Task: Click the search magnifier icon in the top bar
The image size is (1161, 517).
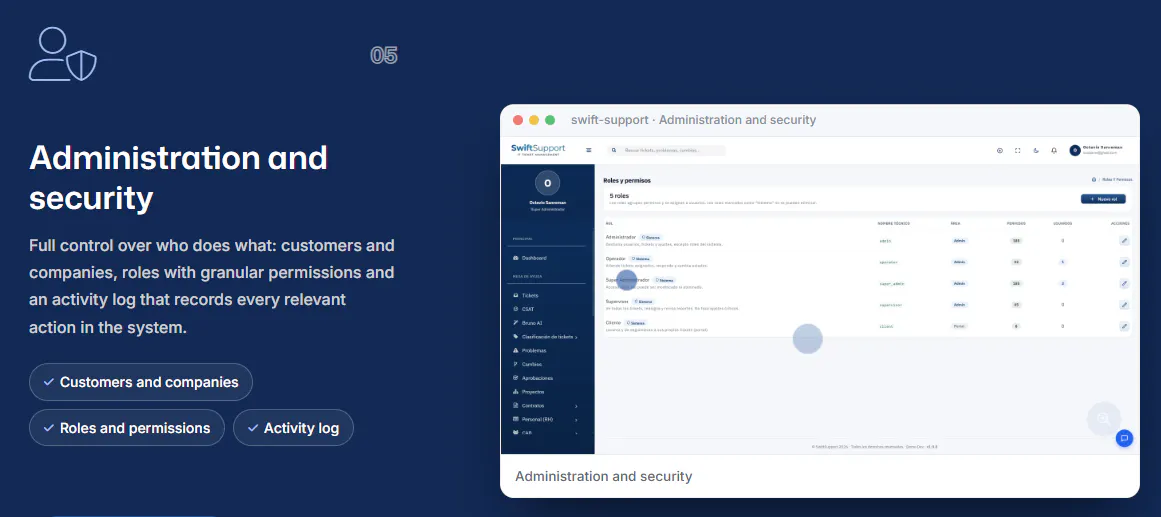Action: 614,150
